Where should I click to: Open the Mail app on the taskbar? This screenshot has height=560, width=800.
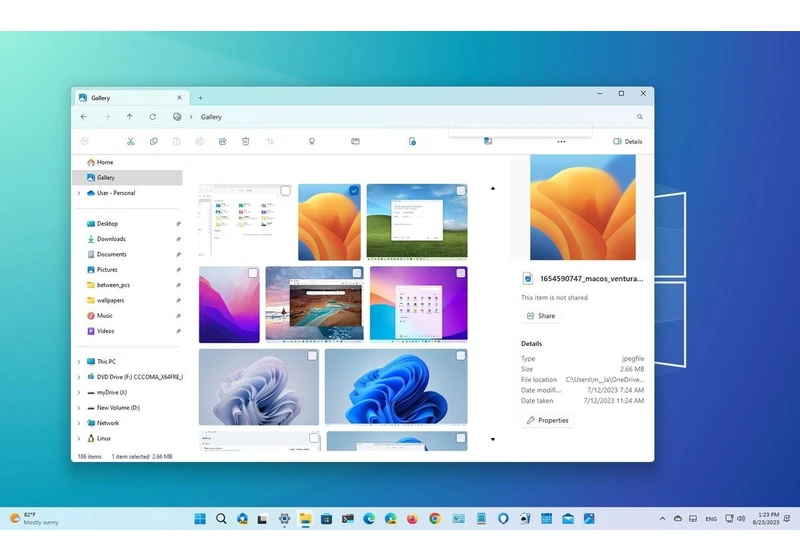568,519
